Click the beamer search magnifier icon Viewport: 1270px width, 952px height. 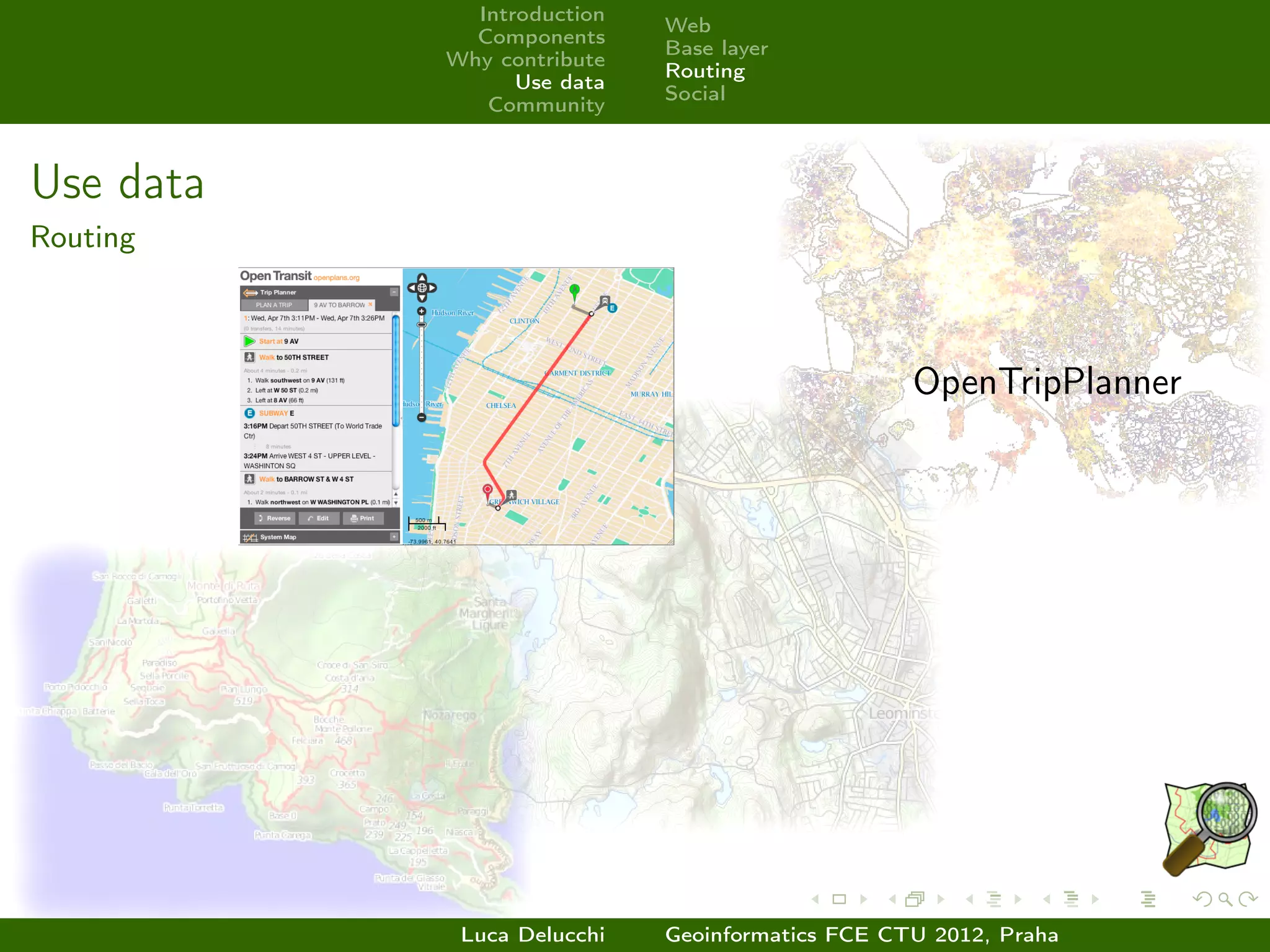point(1225,899)
